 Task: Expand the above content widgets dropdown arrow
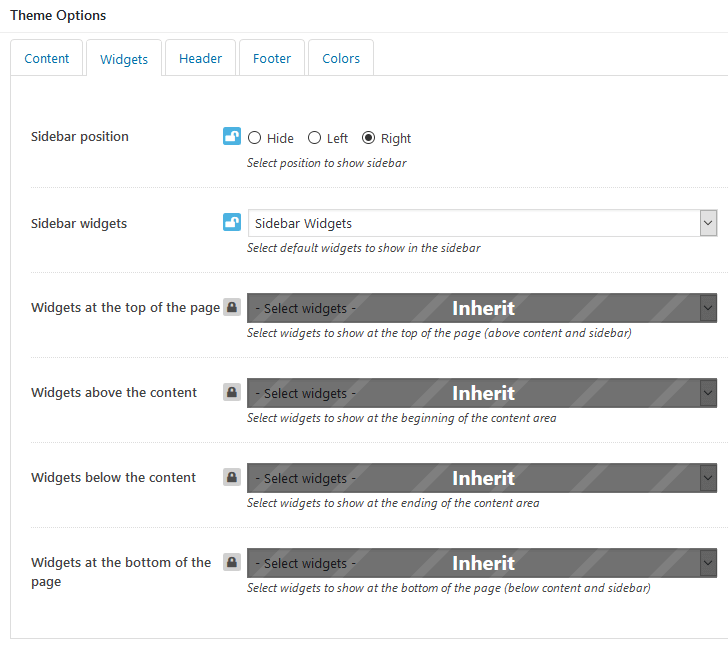pos(708,393)
